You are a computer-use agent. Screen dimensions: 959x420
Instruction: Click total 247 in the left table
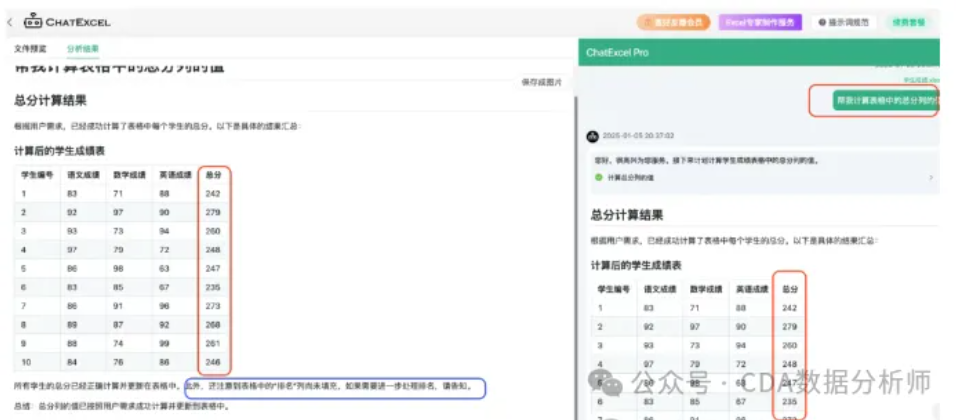[213, 268]
